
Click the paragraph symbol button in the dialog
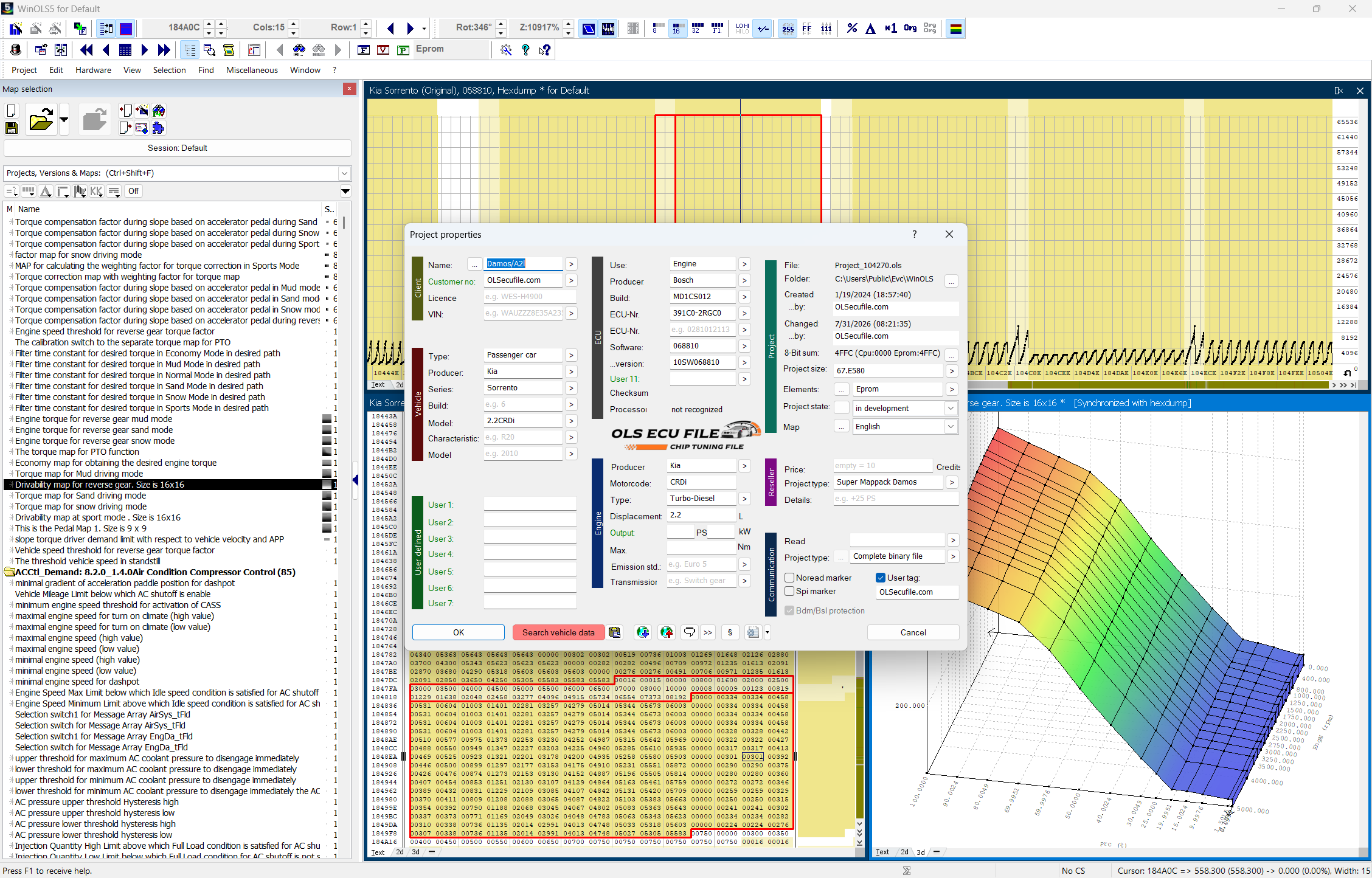[730, 632]
